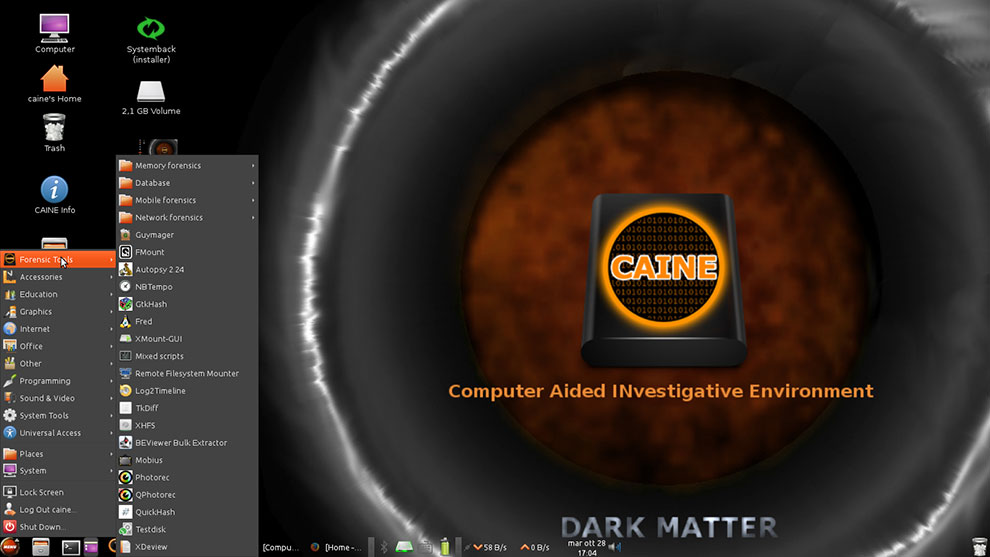
Task: Click the main Menu button on panel
Action: click(x=9, y=547)
